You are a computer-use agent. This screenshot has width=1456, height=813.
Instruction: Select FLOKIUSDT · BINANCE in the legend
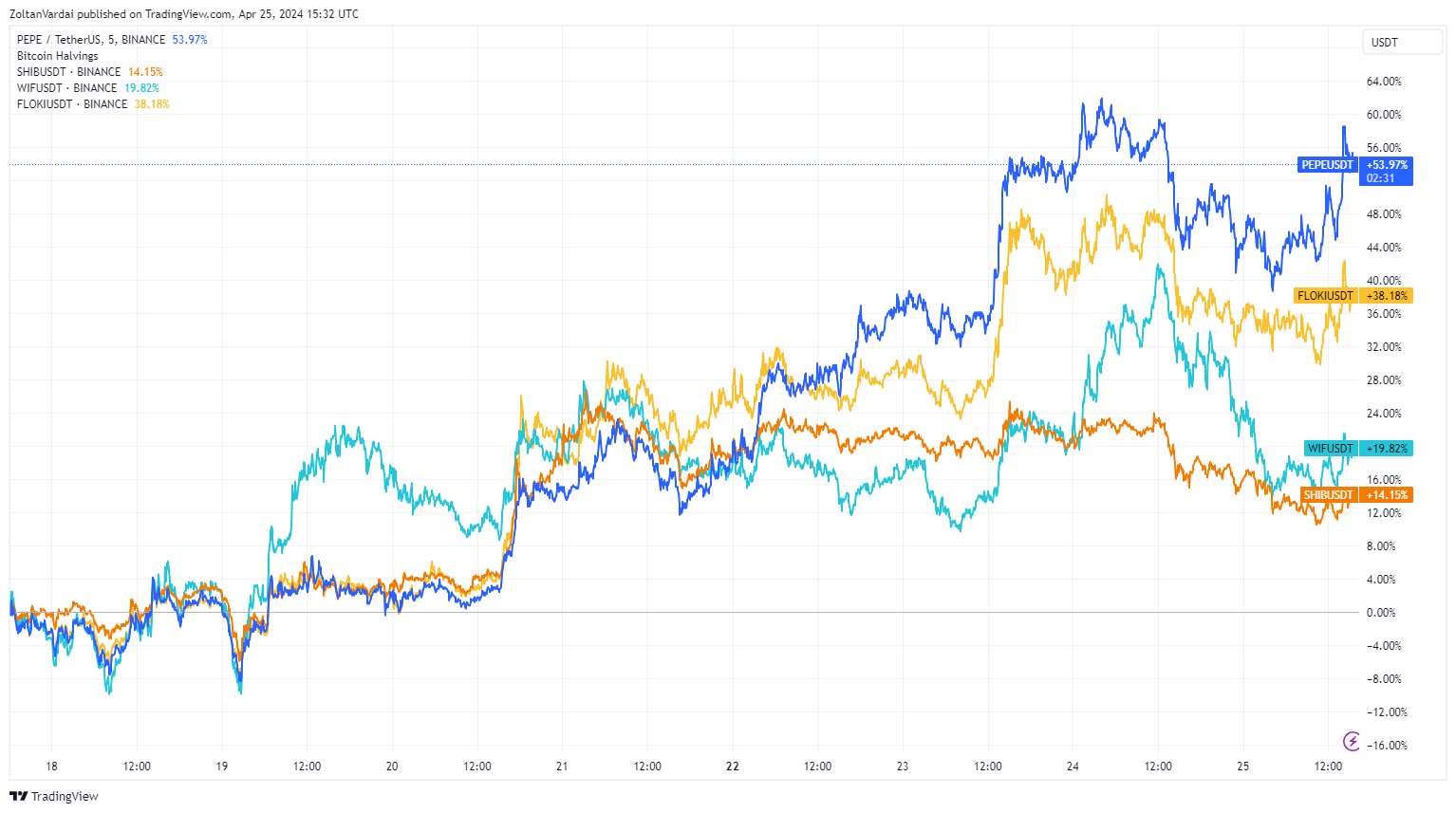coord(72,104)
